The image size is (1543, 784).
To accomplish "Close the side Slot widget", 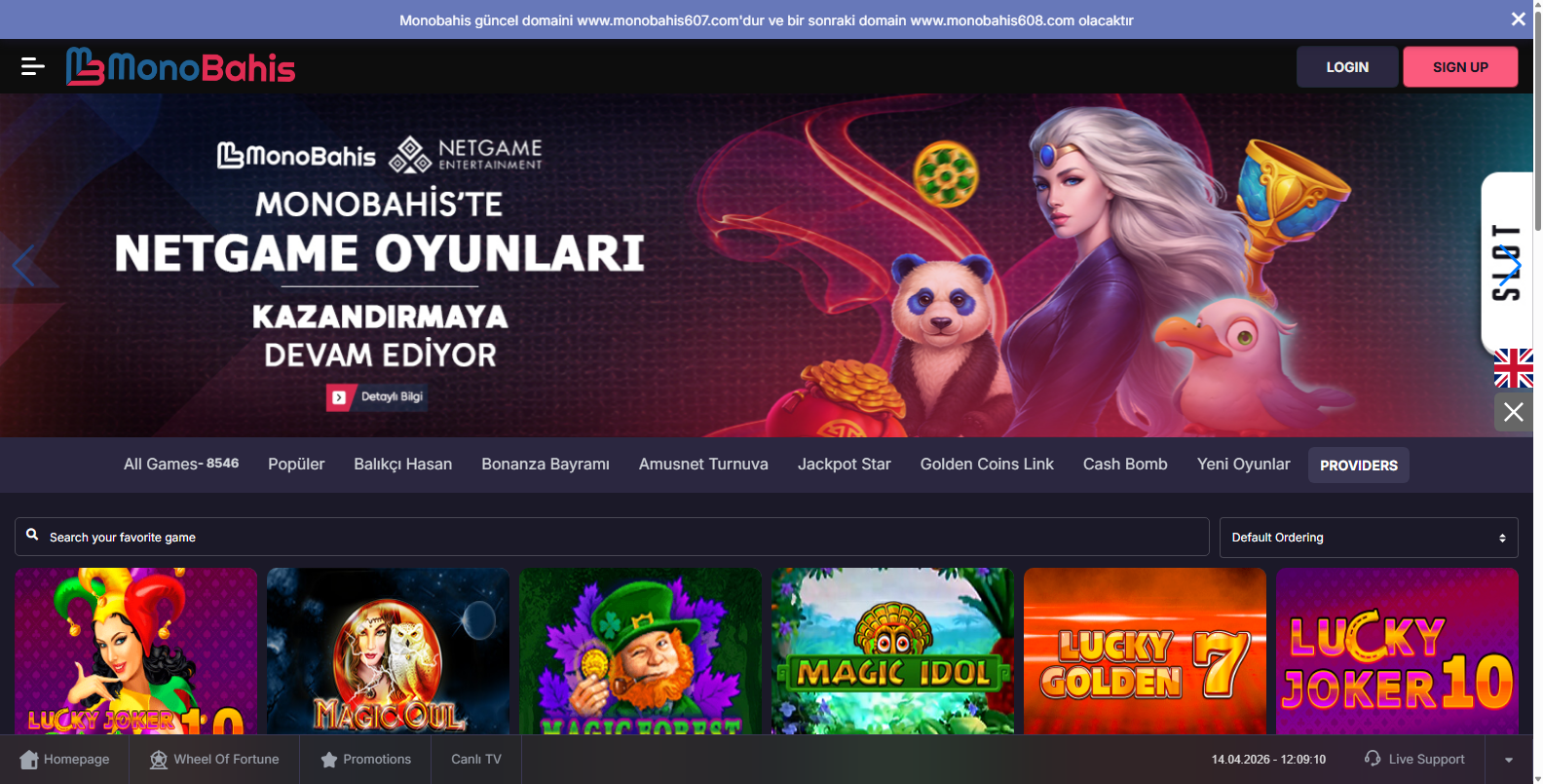I will [x=1513, y=412].
